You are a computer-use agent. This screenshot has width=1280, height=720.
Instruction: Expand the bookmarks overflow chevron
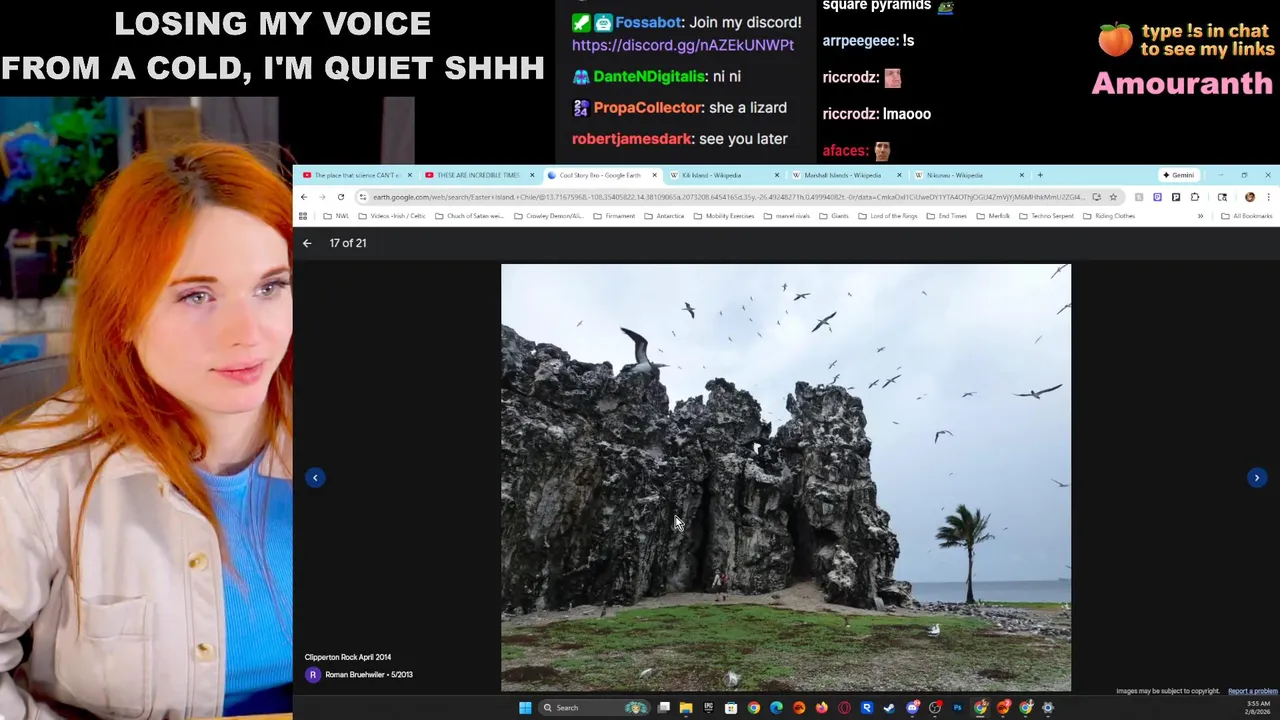click(x=1200, y=216)
